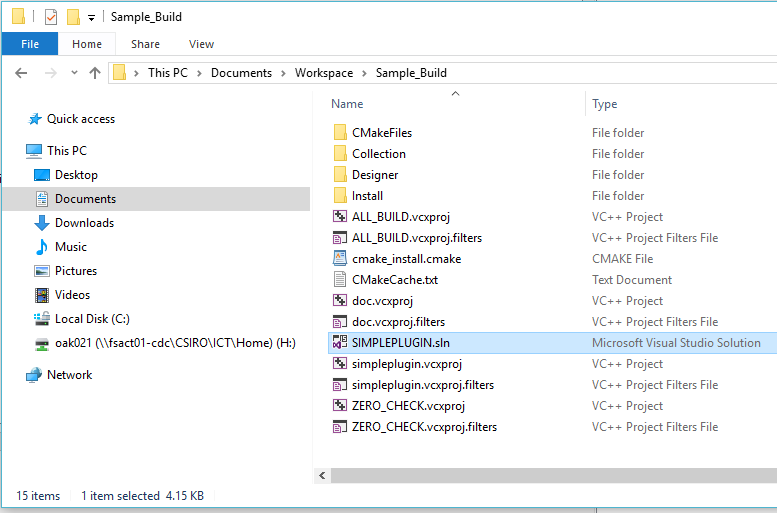Click the Videos film icon
This screenshot has height=513, width=777.
tap(42, 295)
